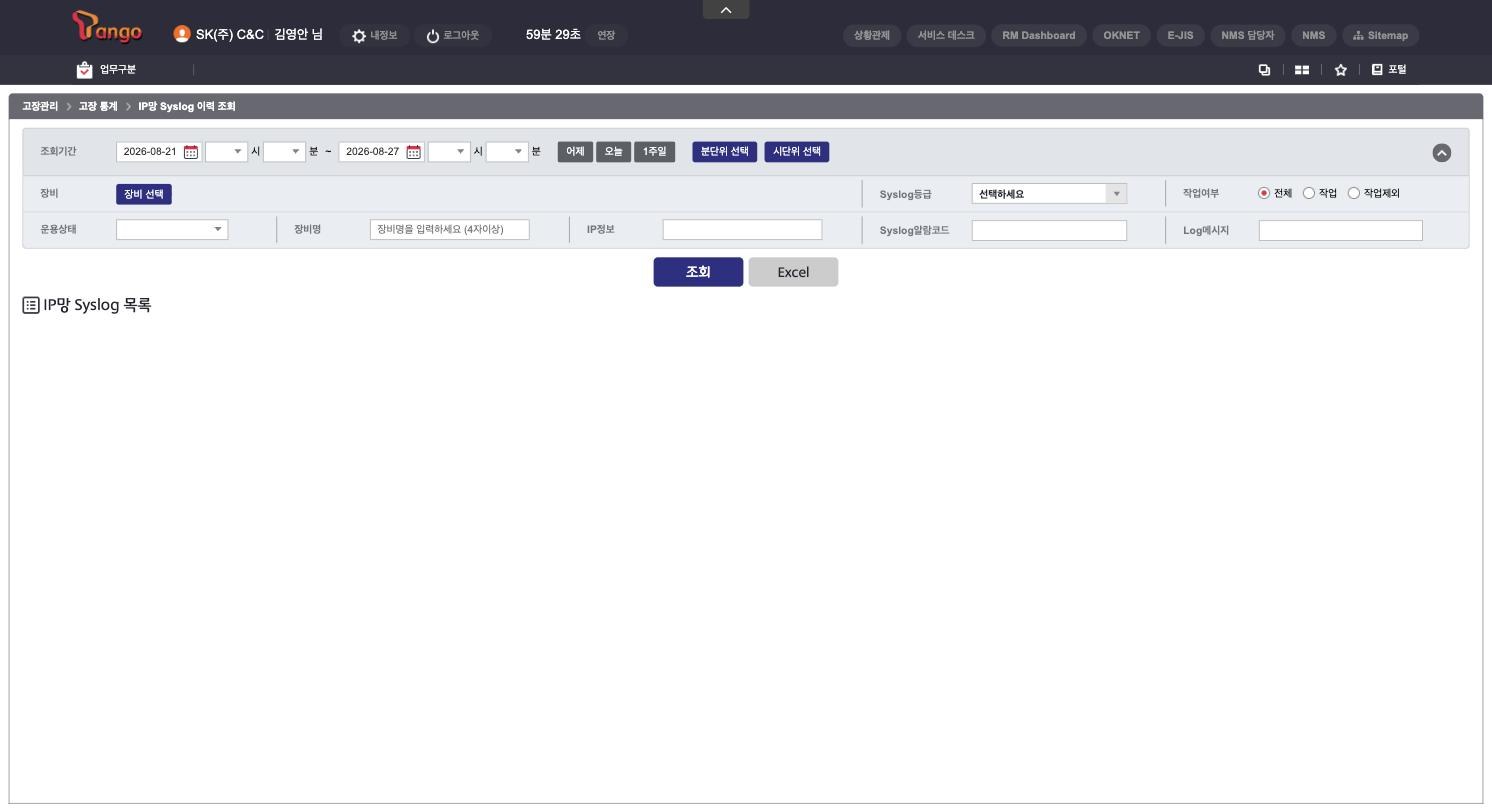The image size is (1492, 812).
Task: Expand the start hour dropdown
Action: click(x=226, y=152)
